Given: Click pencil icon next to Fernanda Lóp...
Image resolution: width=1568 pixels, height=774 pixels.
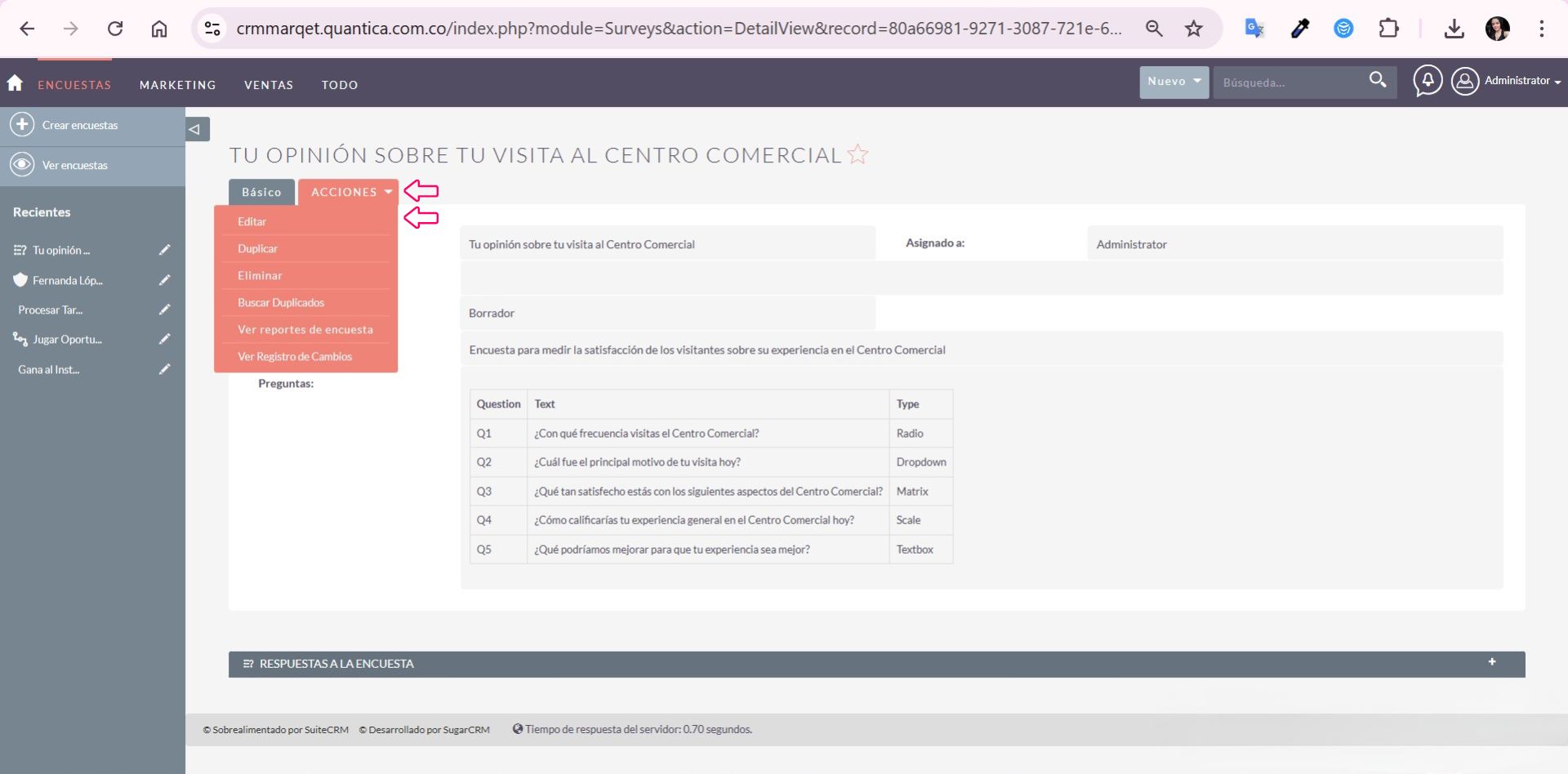Looking at the screenshot, I should pos(164,280).
